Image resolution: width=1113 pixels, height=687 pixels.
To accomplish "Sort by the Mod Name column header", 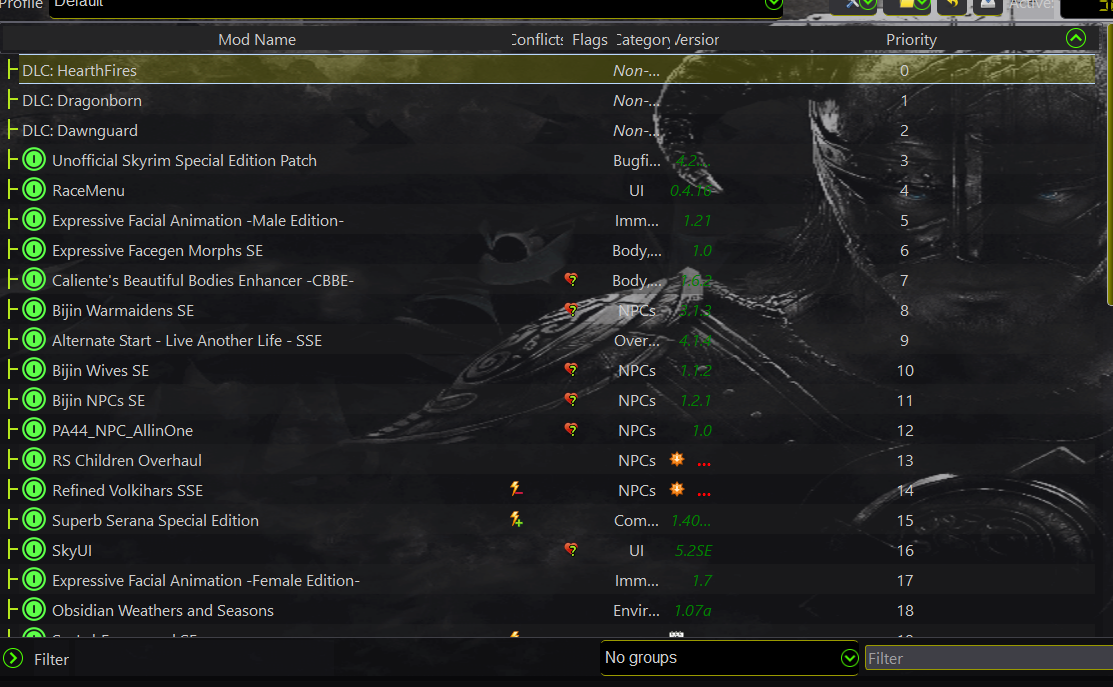I will [x=256, y=40].
